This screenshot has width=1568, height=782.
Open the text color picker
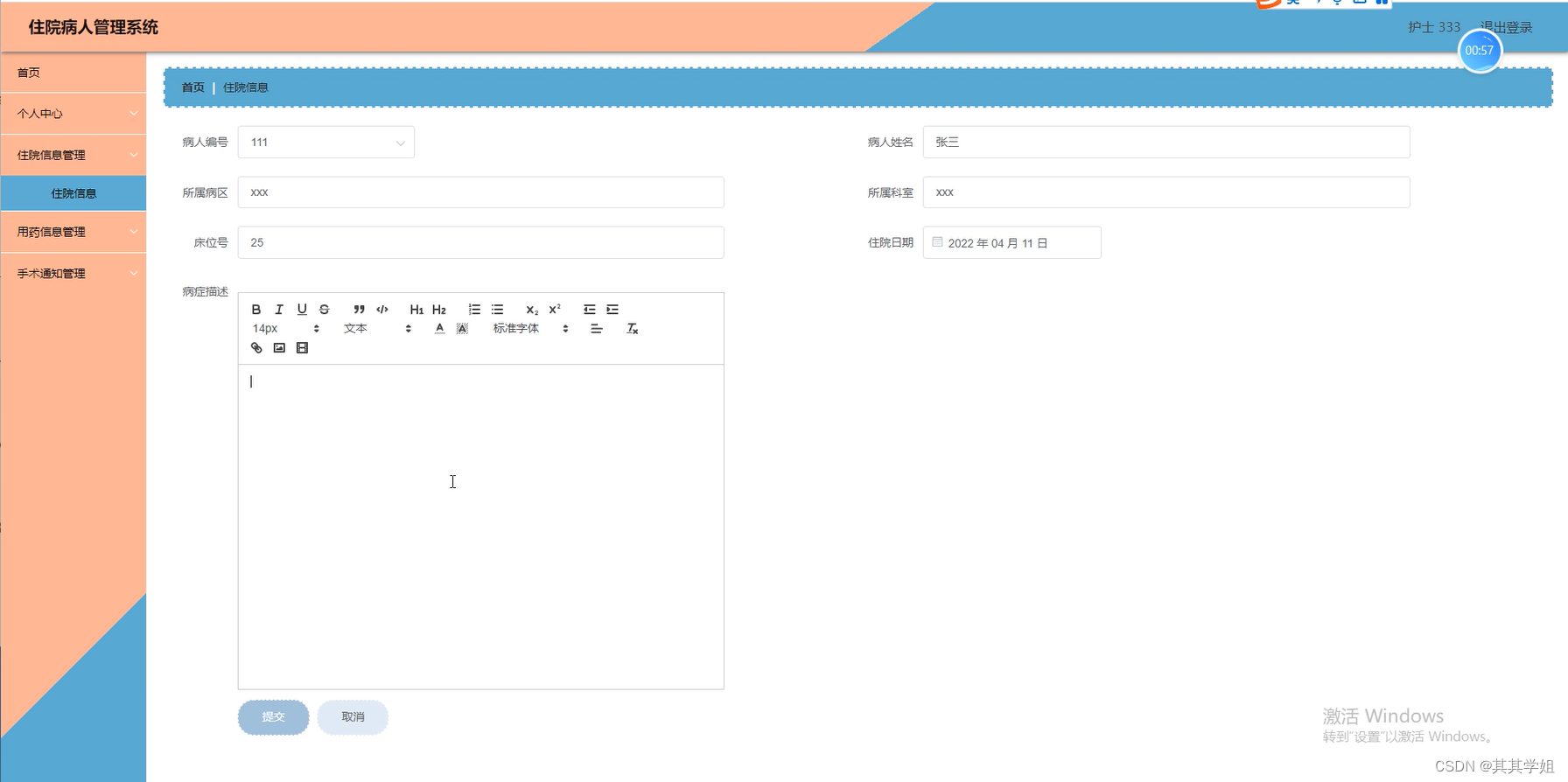click(x=439, y=329)
